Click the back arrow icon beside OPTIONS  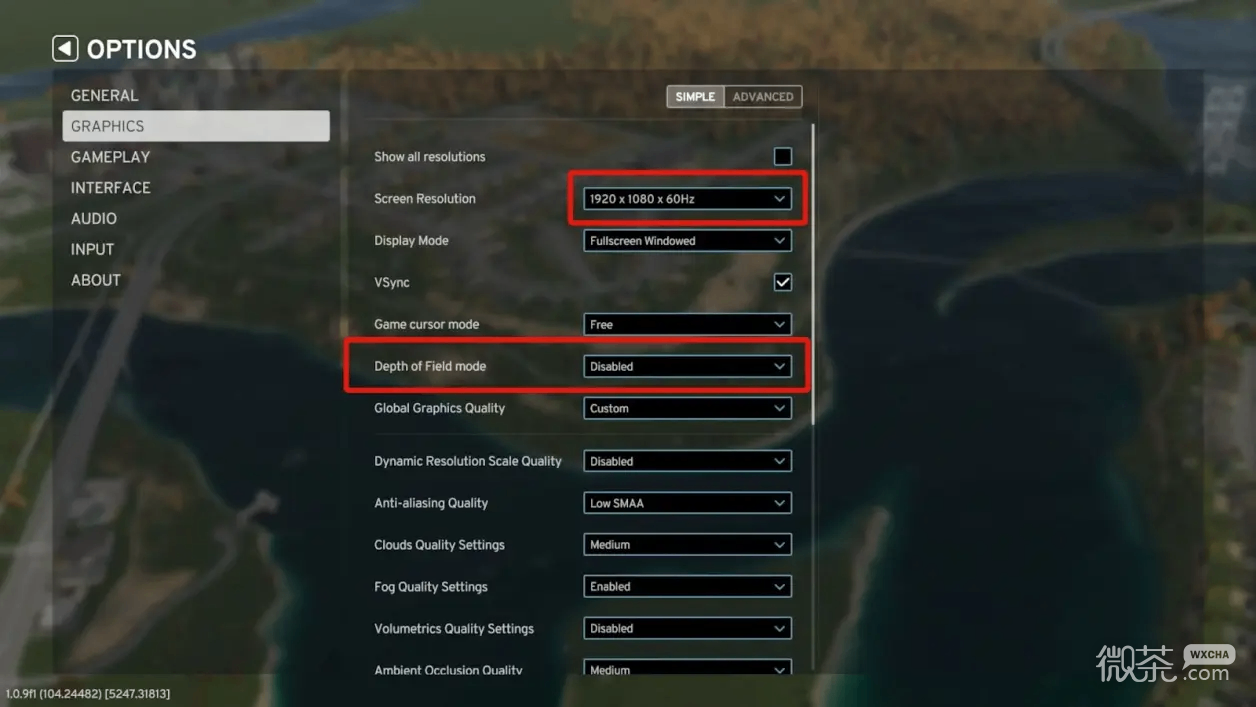(65, 48)
